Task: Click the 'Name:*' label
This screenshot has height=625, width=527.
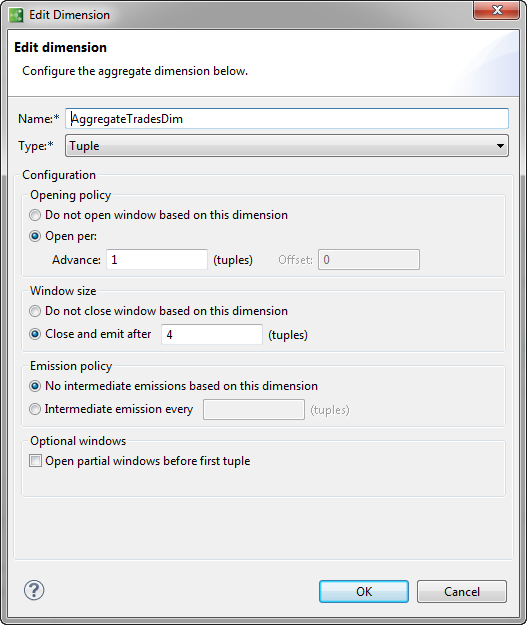Action: (x=39, y=119)
